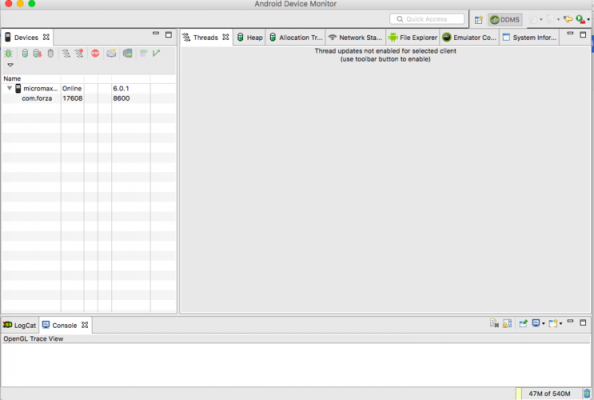The width and height of the screenshot is (594, 400).
Task: Click the Dump View Hierarchy icon
Action: click(128, 53)
